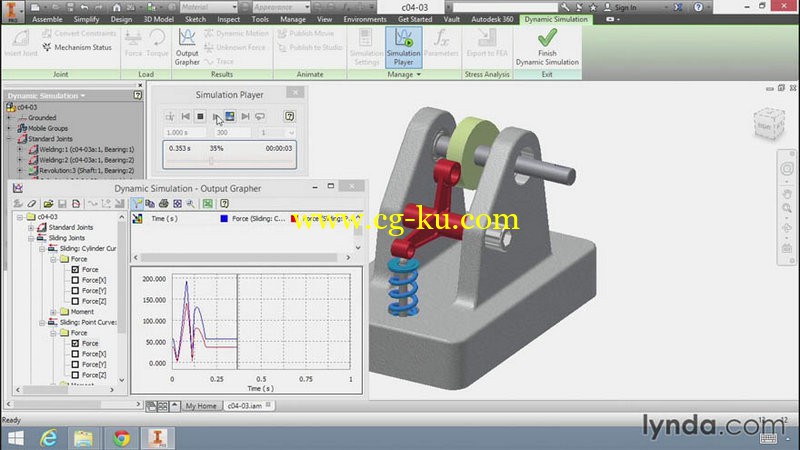The image size is (800, 450).
Task: Open Simulation Settings in ribbon
Action: coord(366,47)
